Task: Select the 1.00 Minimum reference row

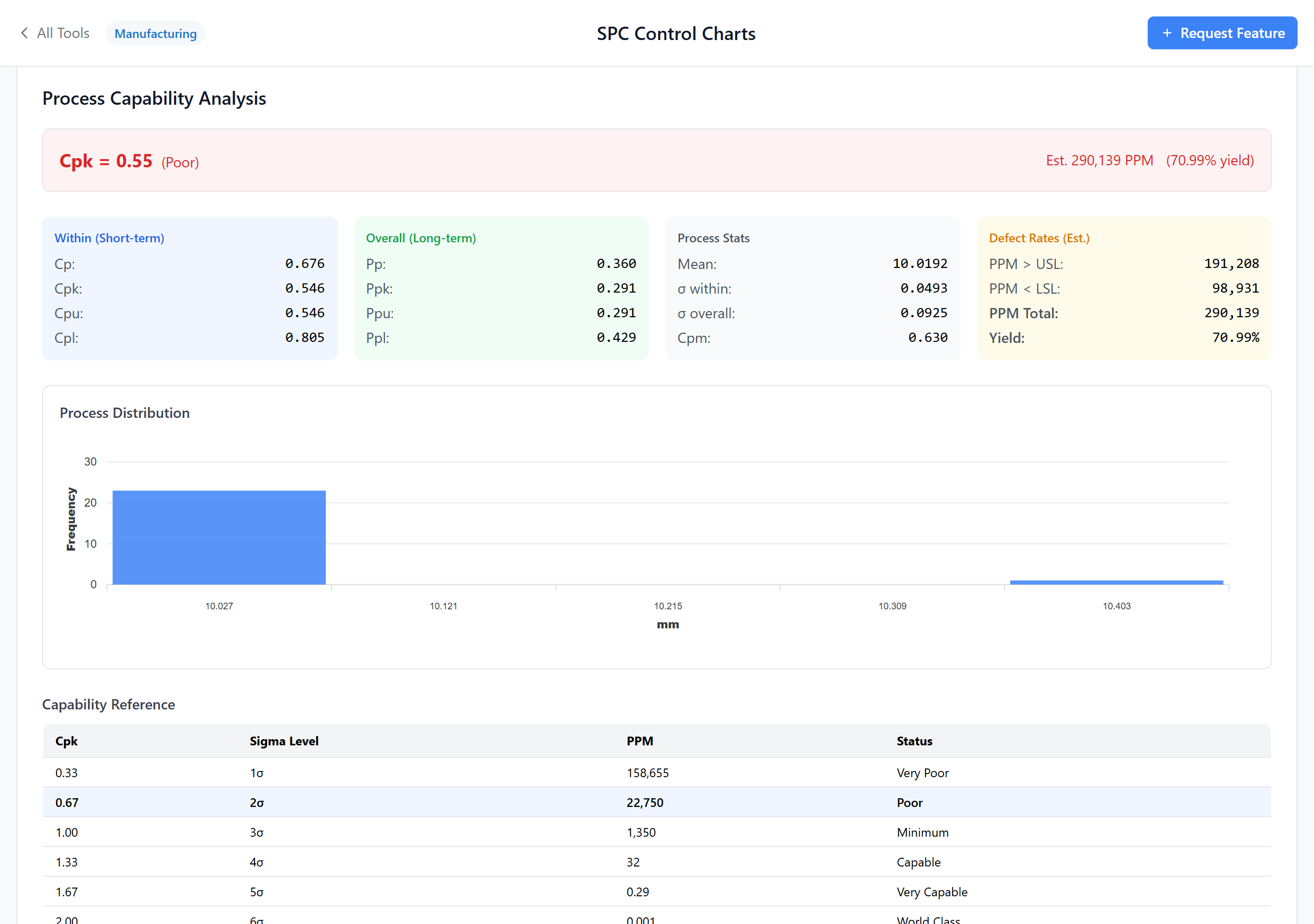Action: point(656,832)
